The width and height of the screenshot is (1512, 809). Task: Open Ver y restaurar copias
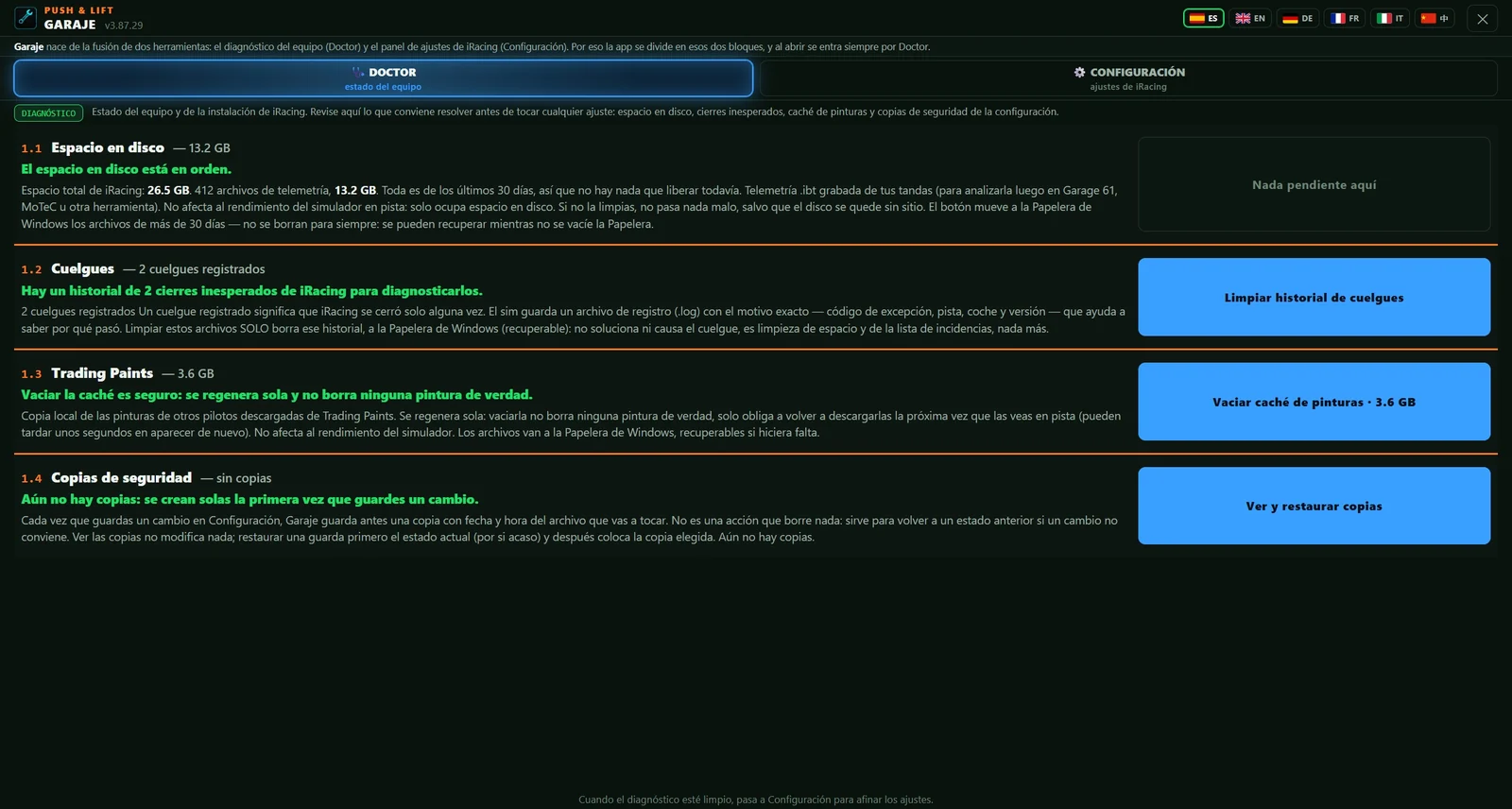point(1314,506)
